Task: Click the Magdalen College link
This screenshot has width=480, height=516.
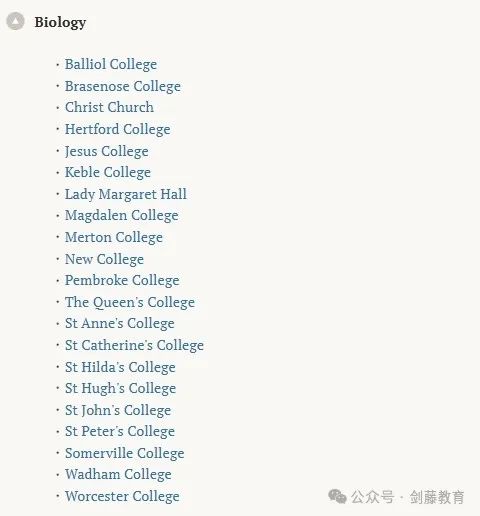Action: click(x=122, y=216)
